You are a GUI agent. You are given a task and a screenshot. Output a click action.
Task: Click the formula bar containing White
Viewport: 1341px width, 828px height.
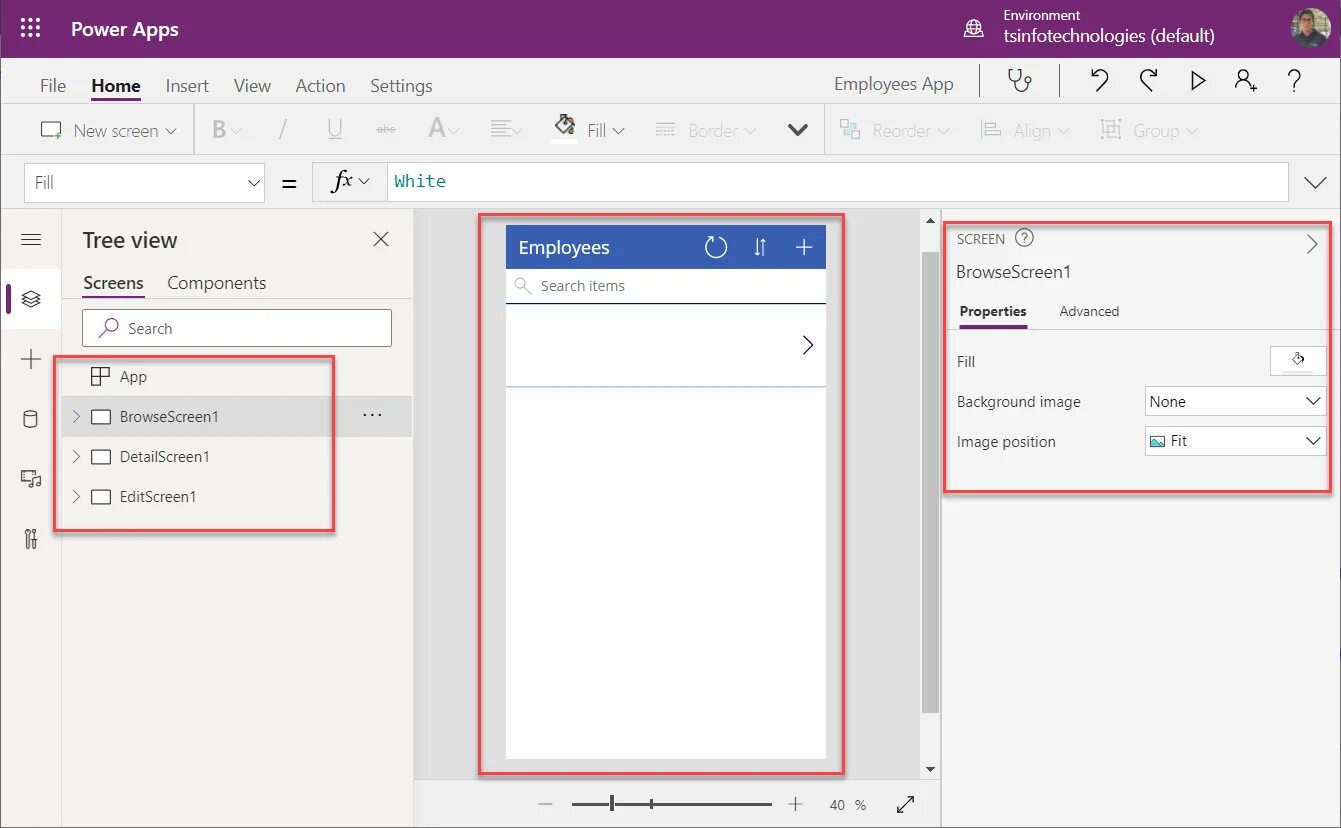[836, 181]
